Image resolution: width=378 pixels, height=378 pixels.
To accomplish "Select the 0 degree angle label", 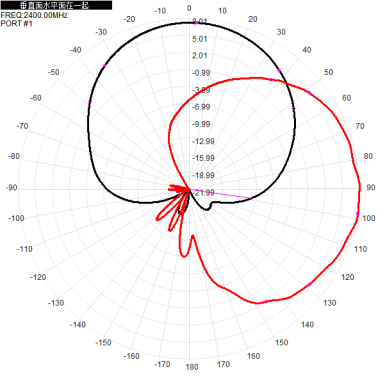I will click(x=189, y=8).
